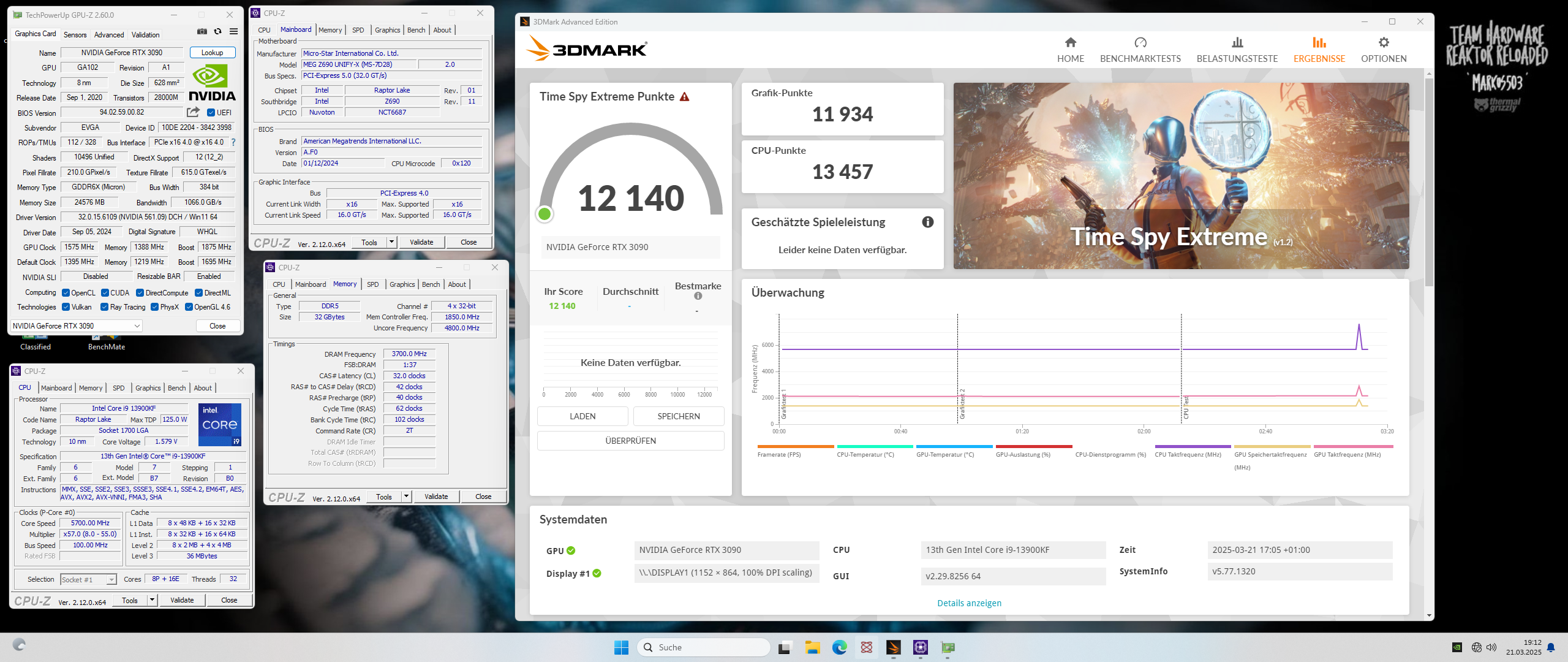Switch to Advanced tab in GPU-Z

click(x=109, y=35)
